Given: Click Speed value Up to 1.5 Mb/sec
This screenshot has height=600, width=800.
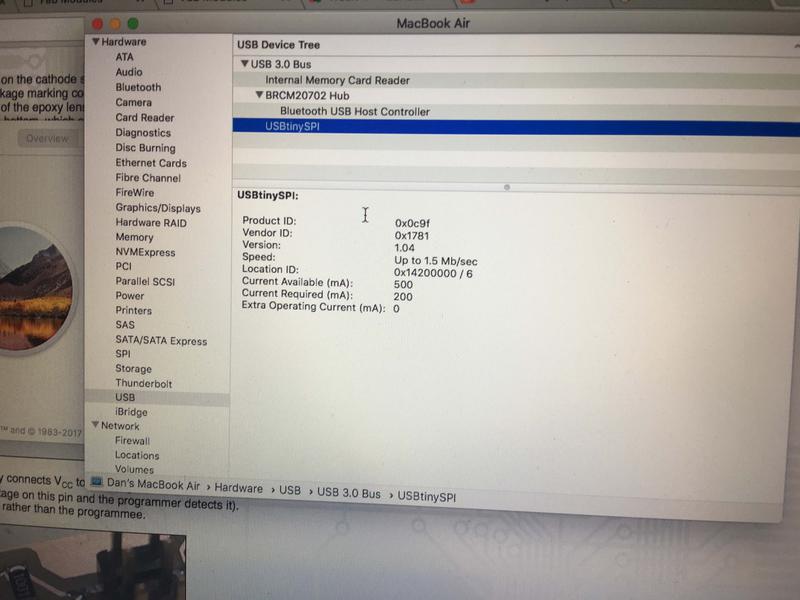Looking at the screenshot, I should 436,261.
